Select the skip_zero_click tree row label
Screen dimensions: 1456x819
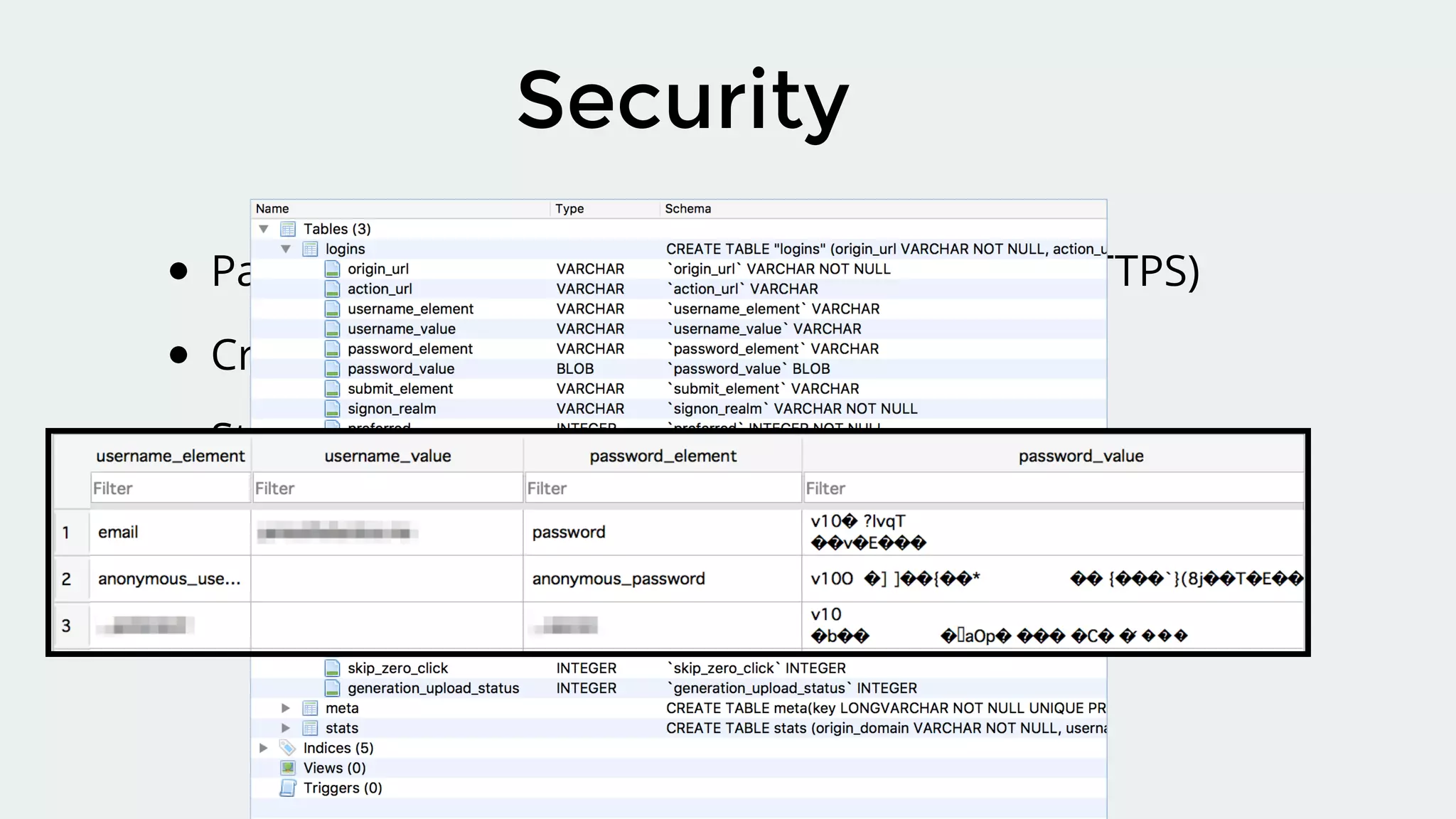click(x=398, y=669)
